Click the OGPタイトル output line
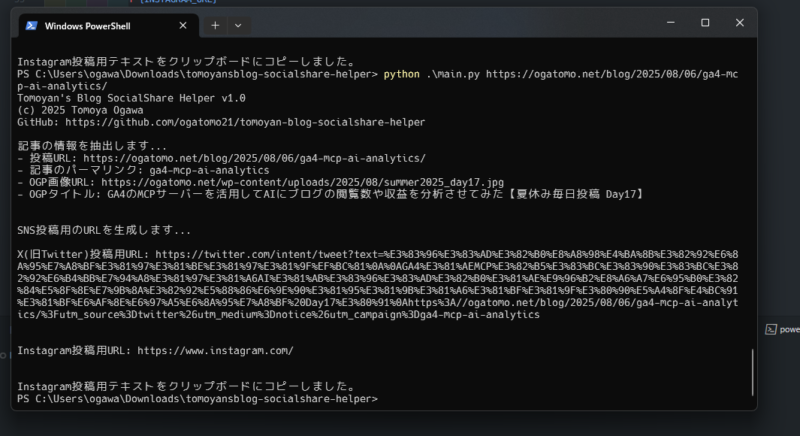Screen dimensions: 800x436 (300, 194)
